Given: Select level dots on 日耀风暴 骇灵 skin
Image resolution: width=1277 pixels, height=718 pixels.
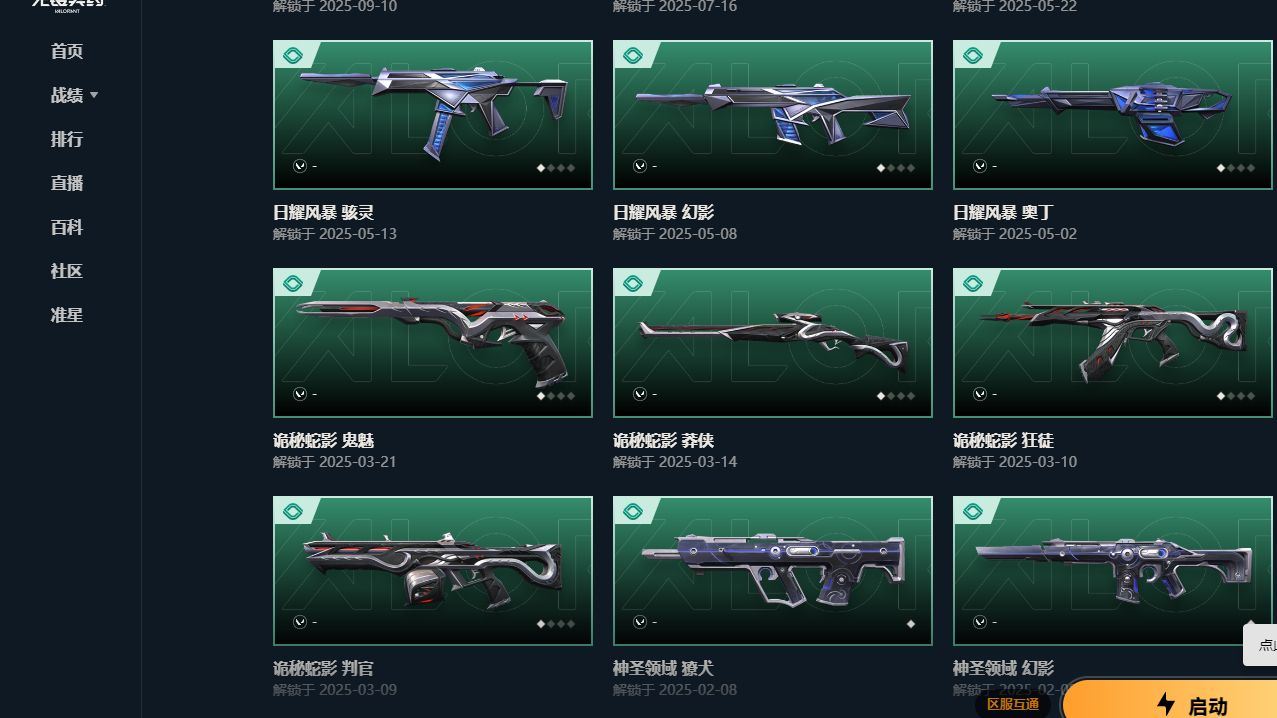Looking at the screenshot, I should pyautogui.click(x=556, y=168).
